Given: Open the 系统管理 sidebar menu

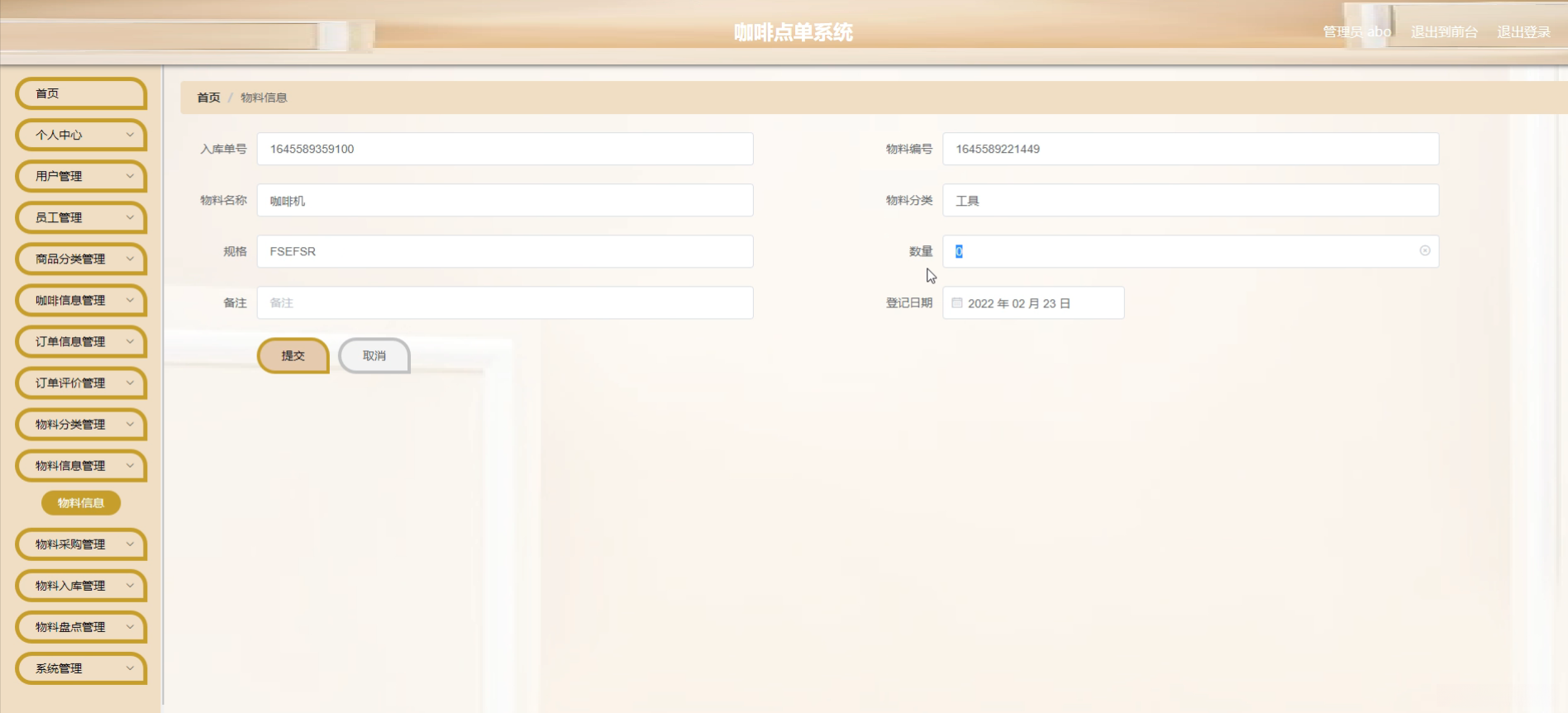Looking at the screenshot, I should tap(81, 668).
